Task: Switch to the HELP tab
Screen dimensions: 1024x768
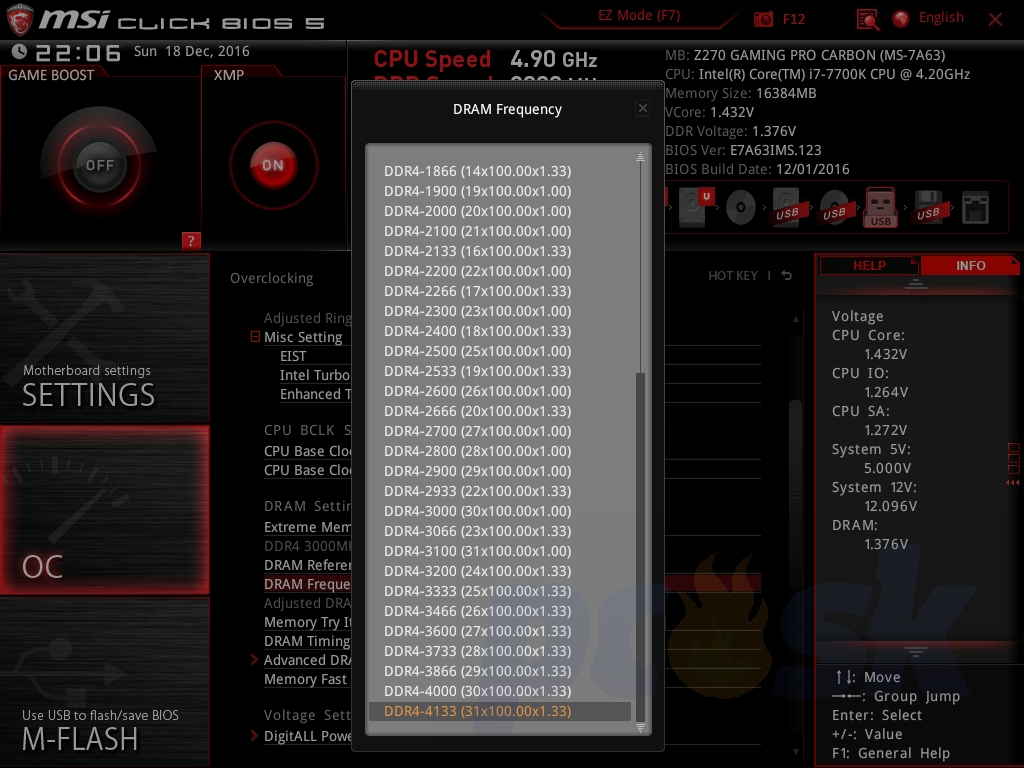Action: (869, 266)
